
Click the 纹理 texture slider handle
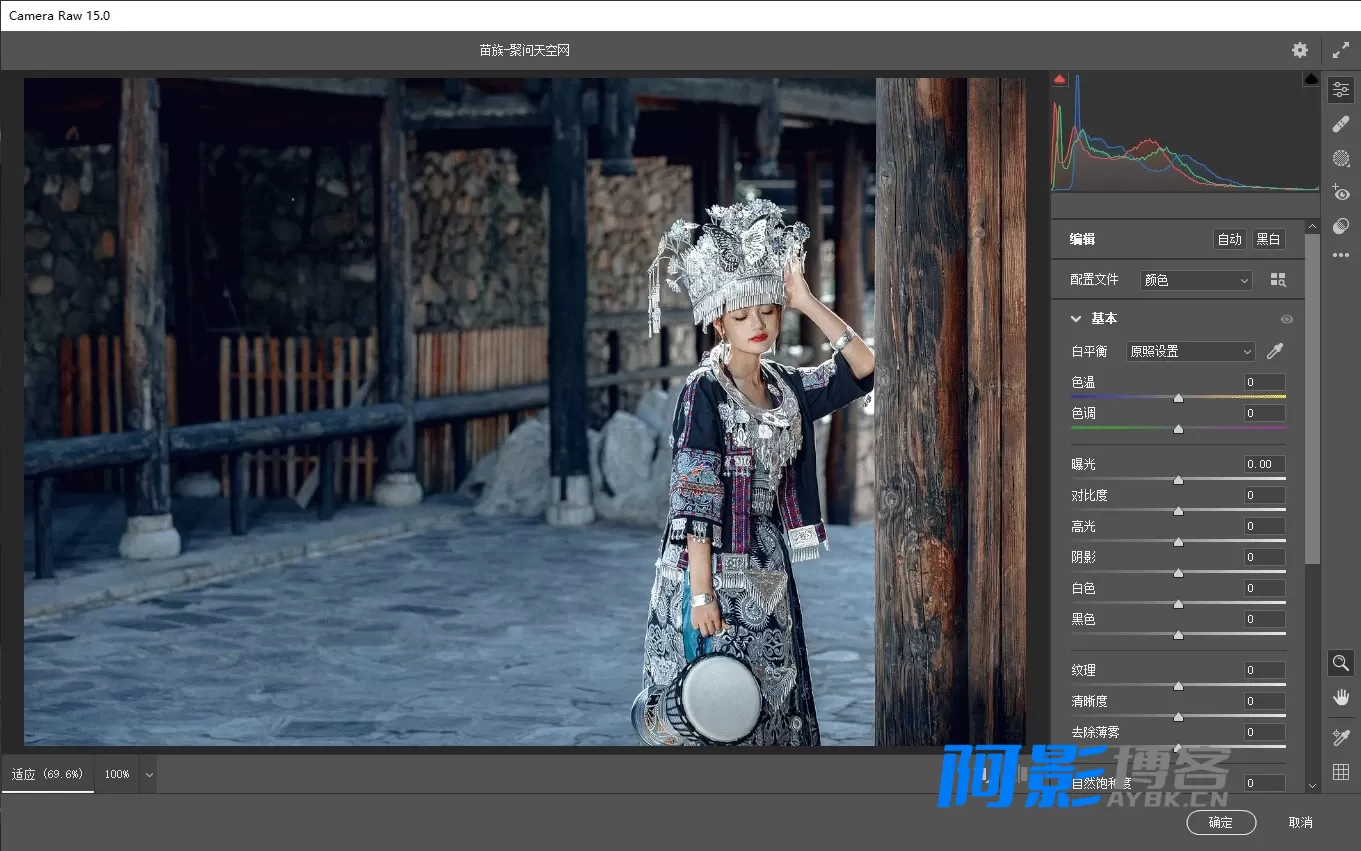coord(1178,686)
